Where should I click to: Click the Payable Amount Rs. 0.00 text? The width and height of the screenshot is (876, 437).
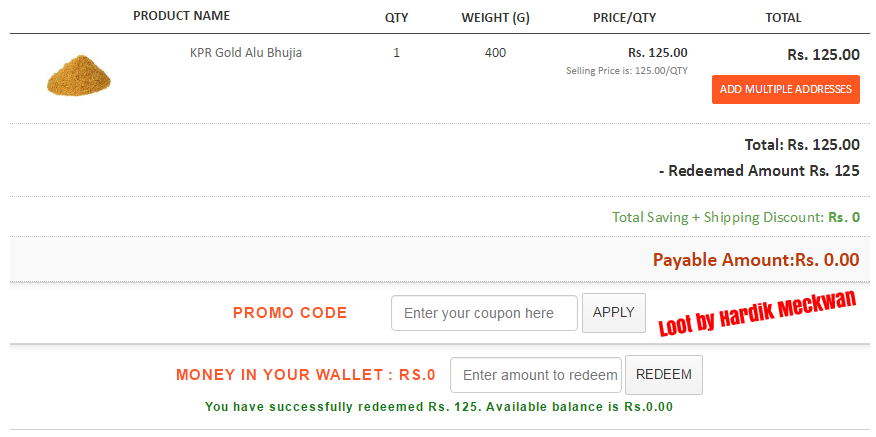coord(756,260)
